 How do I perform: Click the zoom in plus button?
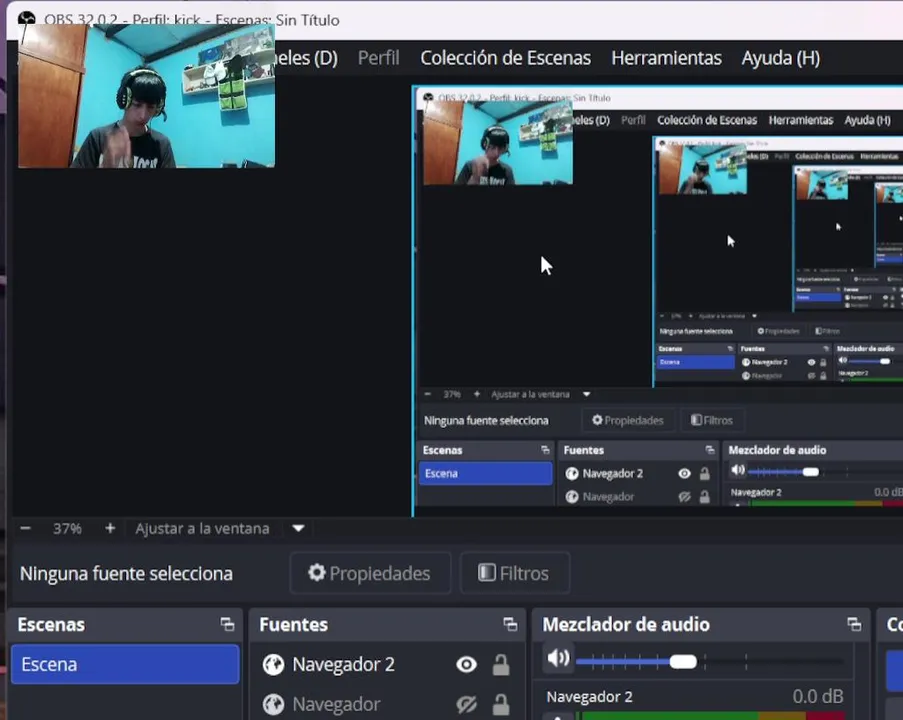(110, 528)
